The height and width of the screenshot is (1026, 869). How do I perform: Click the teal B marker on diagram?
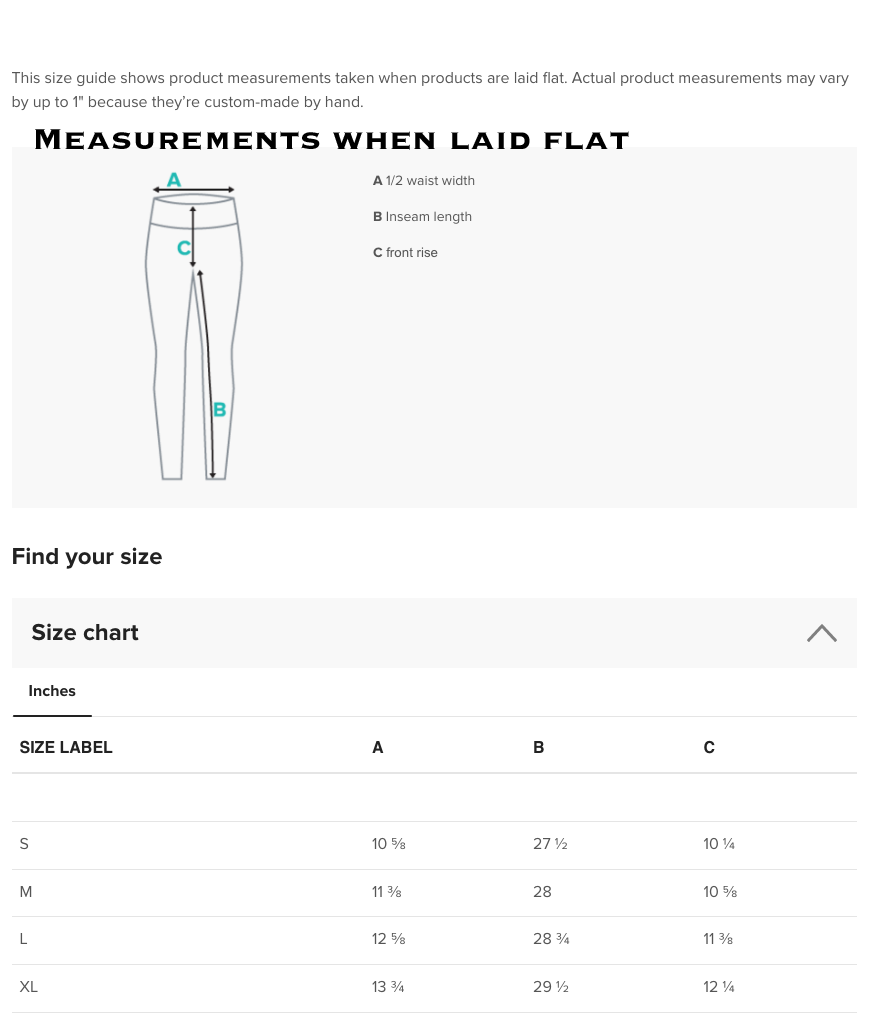tap(220, 409)
